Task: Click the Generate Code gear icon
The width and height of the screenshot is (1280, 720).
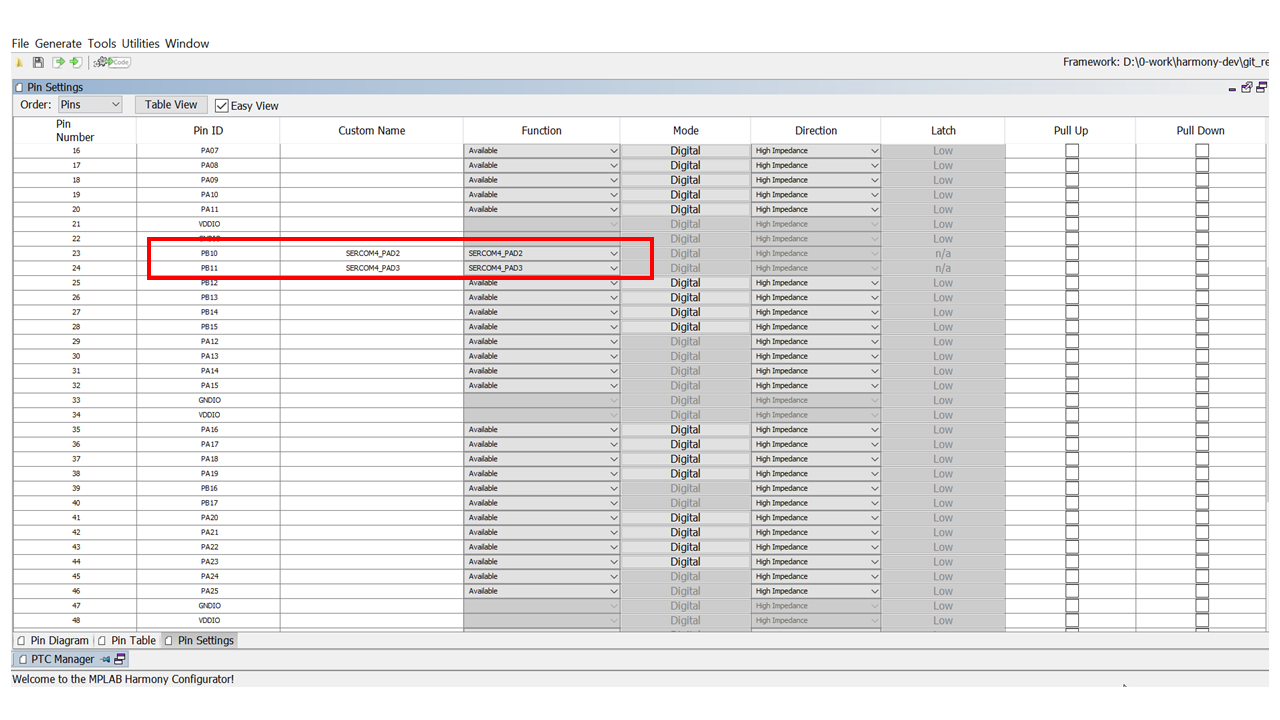Action: (x=111, y=63)
